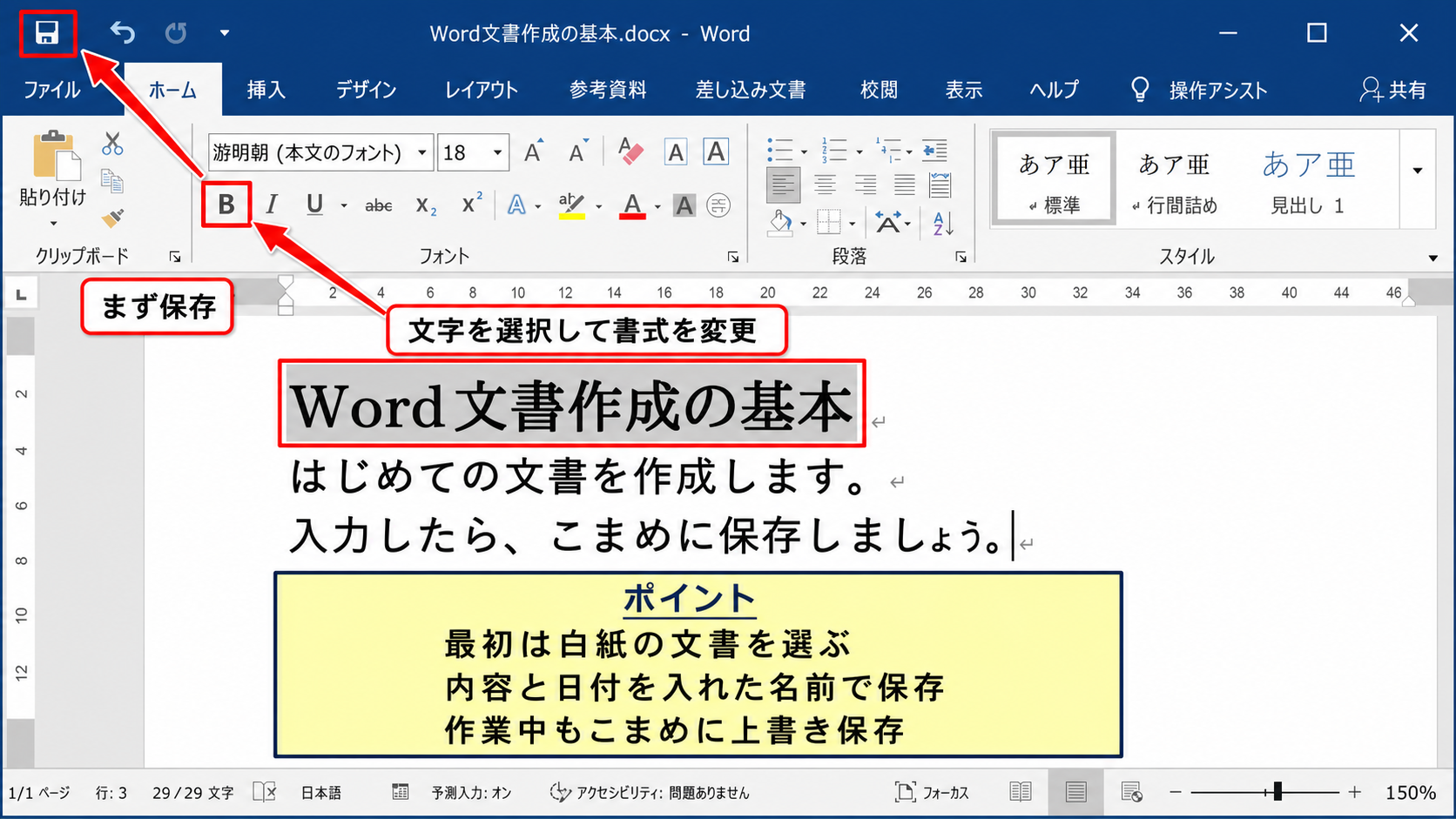
Task: Center align text
Action: (x=825, y=185)
